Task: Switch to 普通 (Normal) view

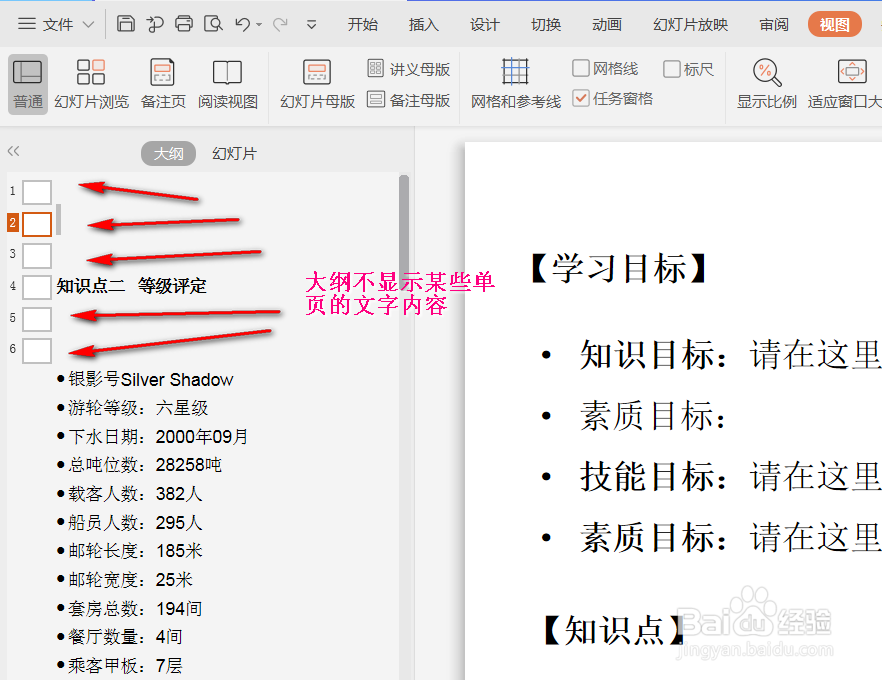Action: 27,84
